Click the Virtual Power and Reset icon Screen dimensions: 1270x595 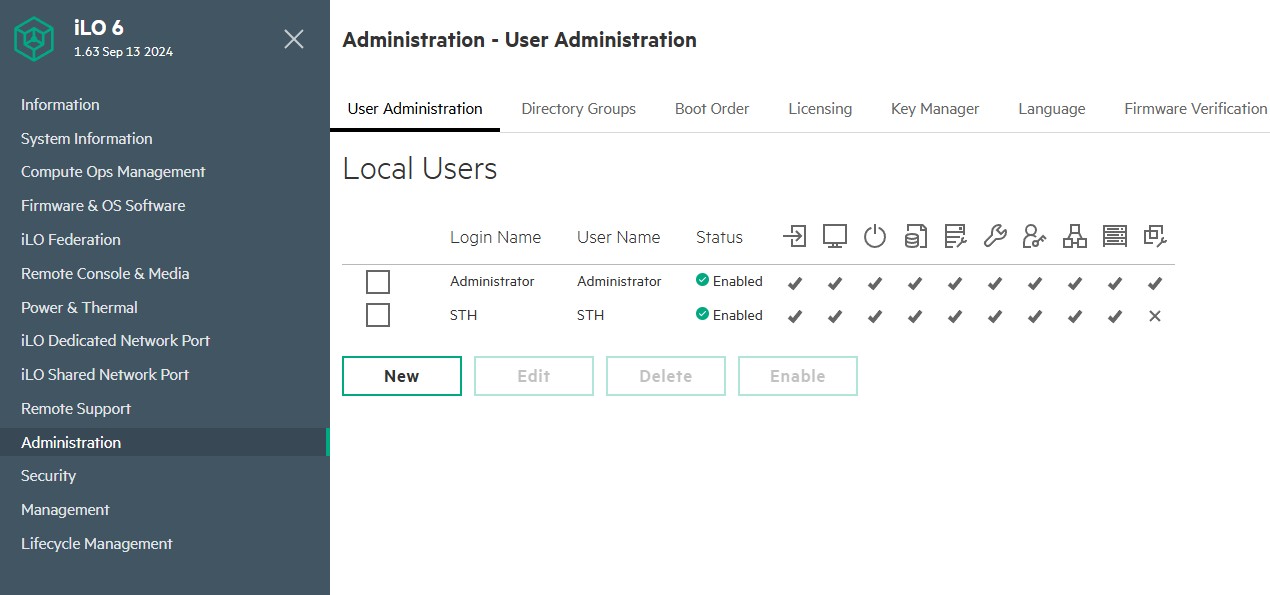(875, 236)
